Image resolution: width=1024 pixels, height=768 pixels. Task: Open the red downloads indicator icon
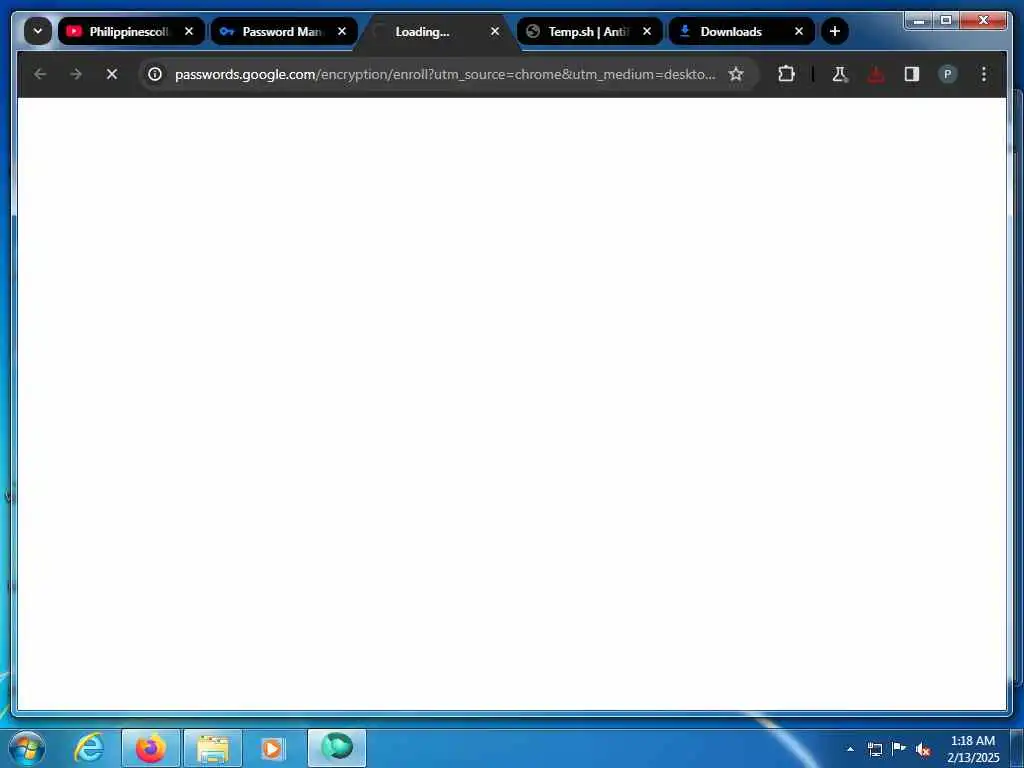[x=876, y=74]
